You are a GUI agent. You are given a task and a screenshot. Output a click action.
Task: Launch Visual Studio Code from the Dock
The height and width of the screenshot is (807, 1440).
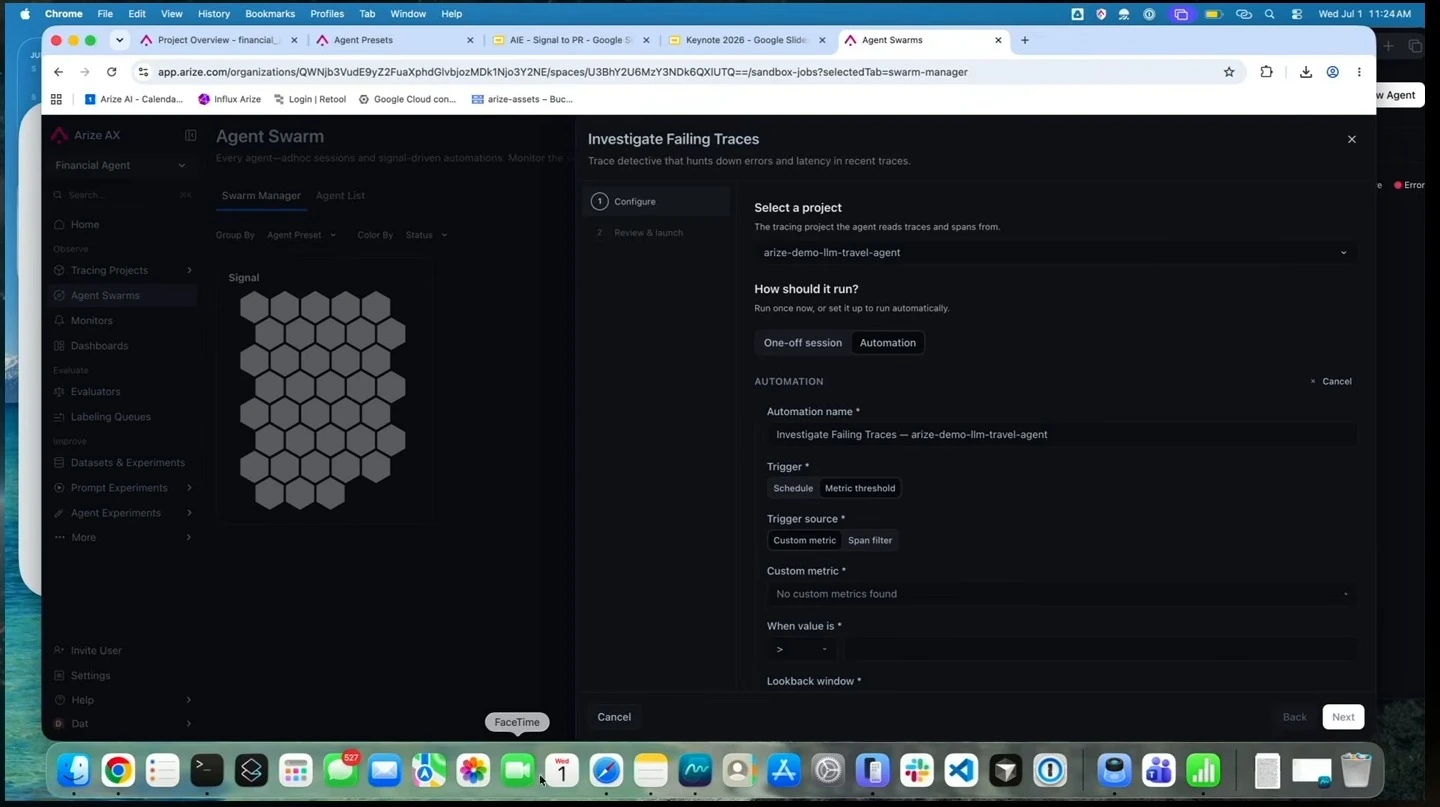961,770
